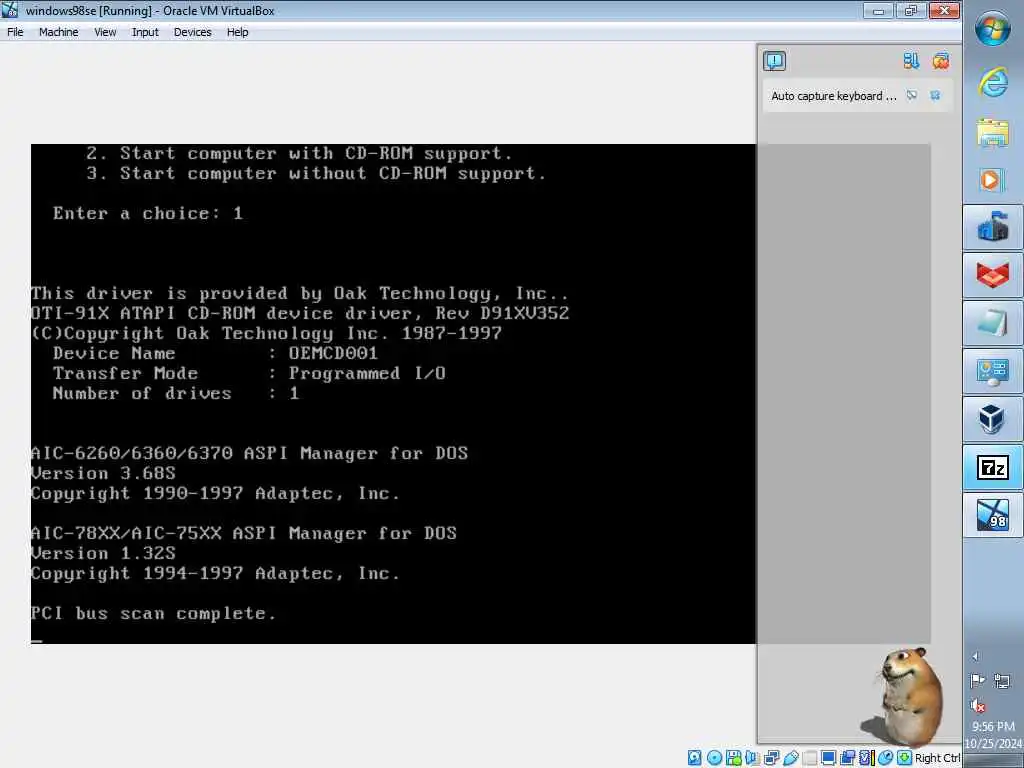Switch to VirtualBox Manager cube taskbar icon
The image size is (1024, 768).
tap(993, 419)
